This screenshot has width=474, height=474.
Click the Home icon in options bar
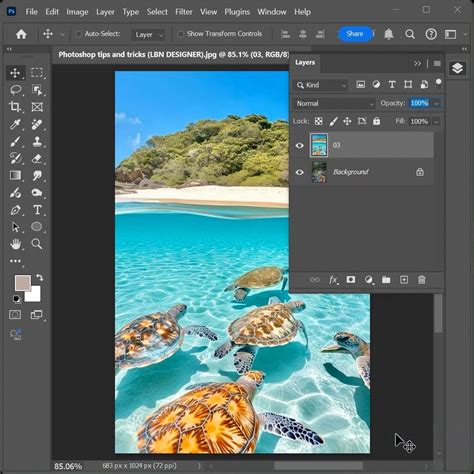click(21, 34)
